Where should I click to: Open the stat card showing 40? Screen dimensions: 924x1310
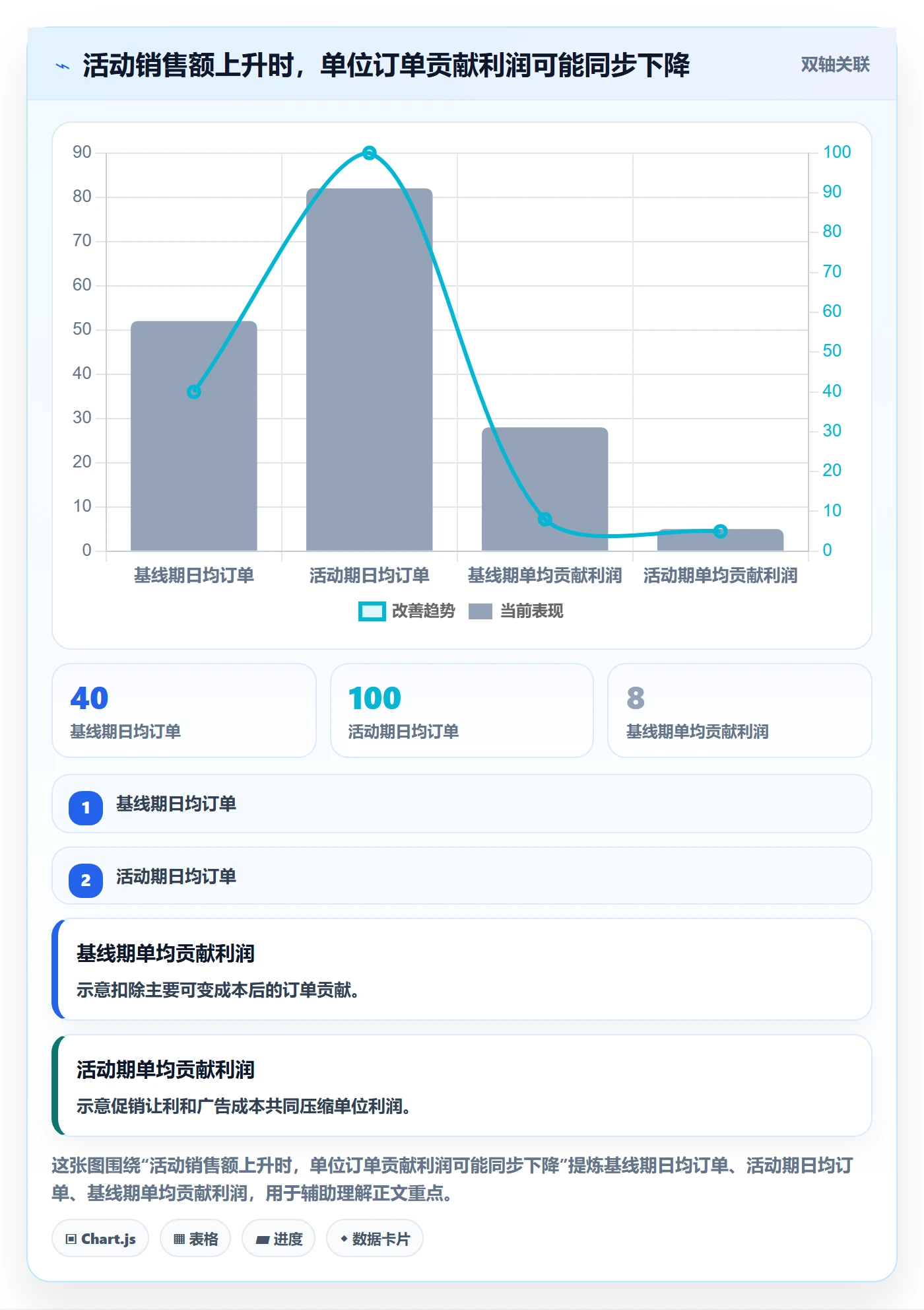coord(184,710)
